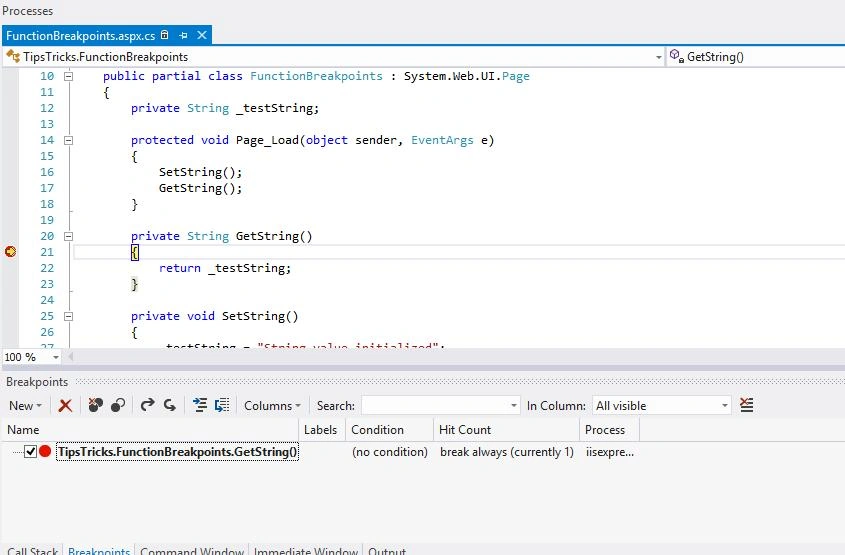Viewport: 845px width, 555px height.
Task: Click breakpoint glyph on line 21 margin
Action: coord(10,252)
